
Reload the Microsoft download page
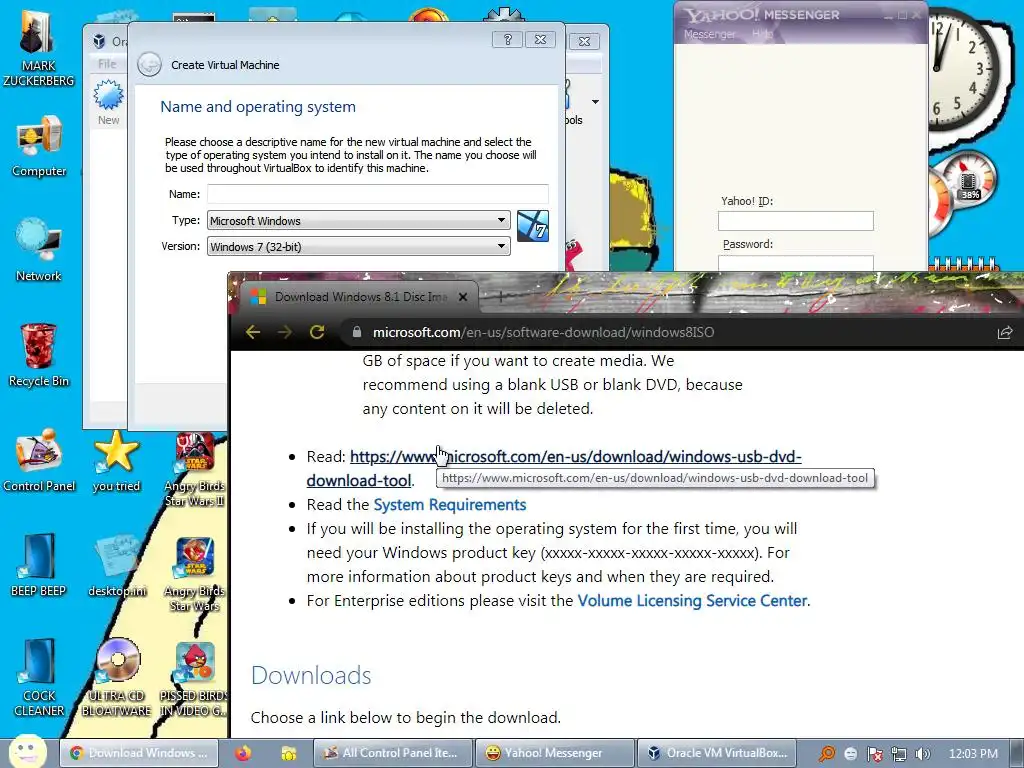[x=317, y=332]
